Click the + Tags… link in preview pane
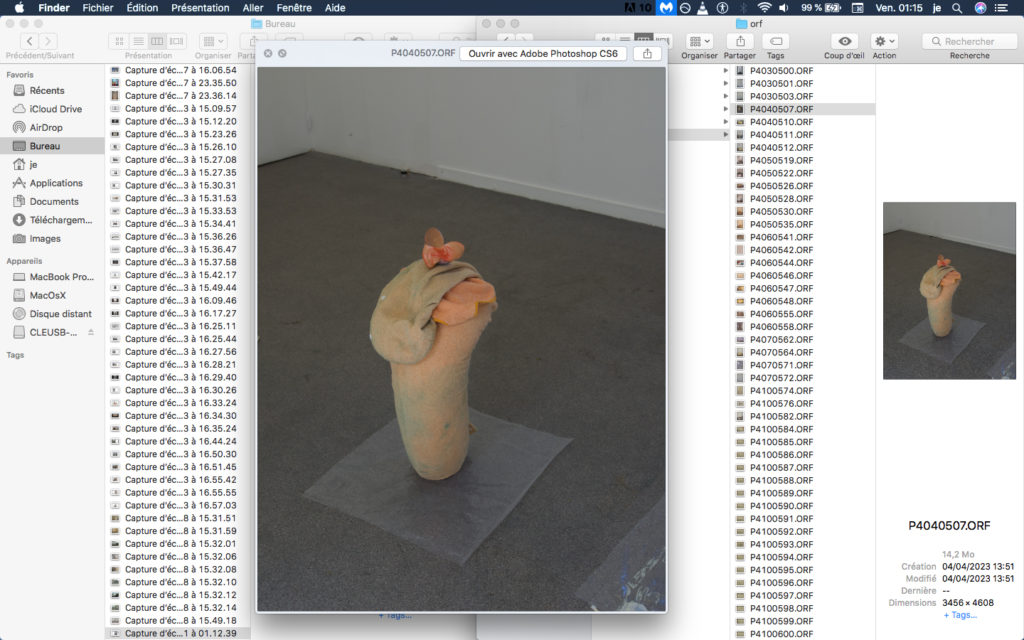The height and width of the screenshot is (640, 1024). 960,615
